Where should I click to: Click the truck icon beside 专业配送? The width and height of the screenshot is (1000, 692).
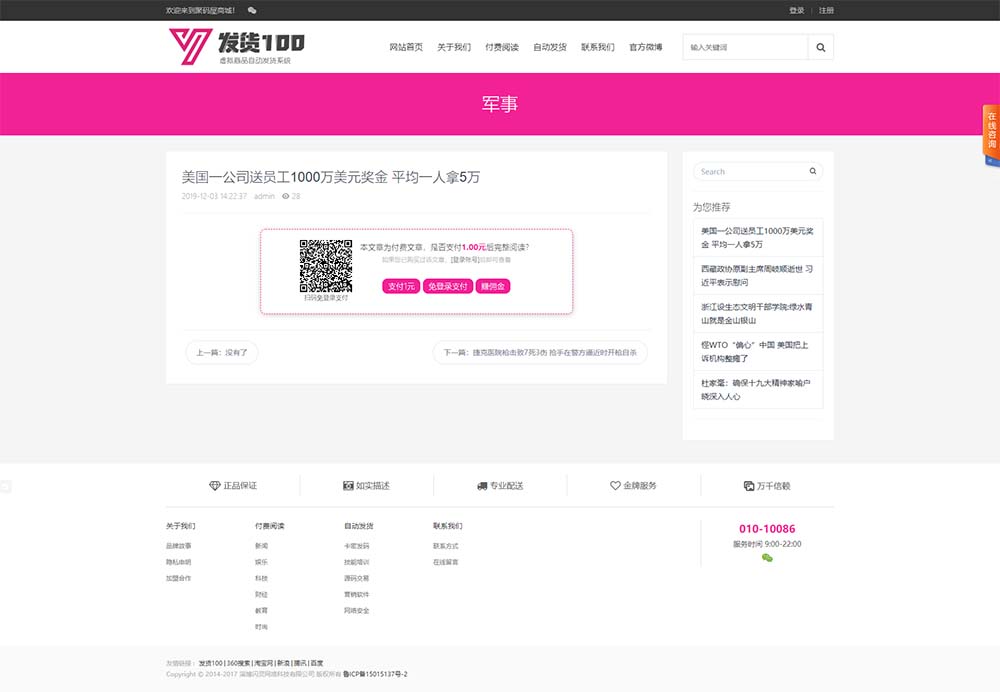pos(482,486)
